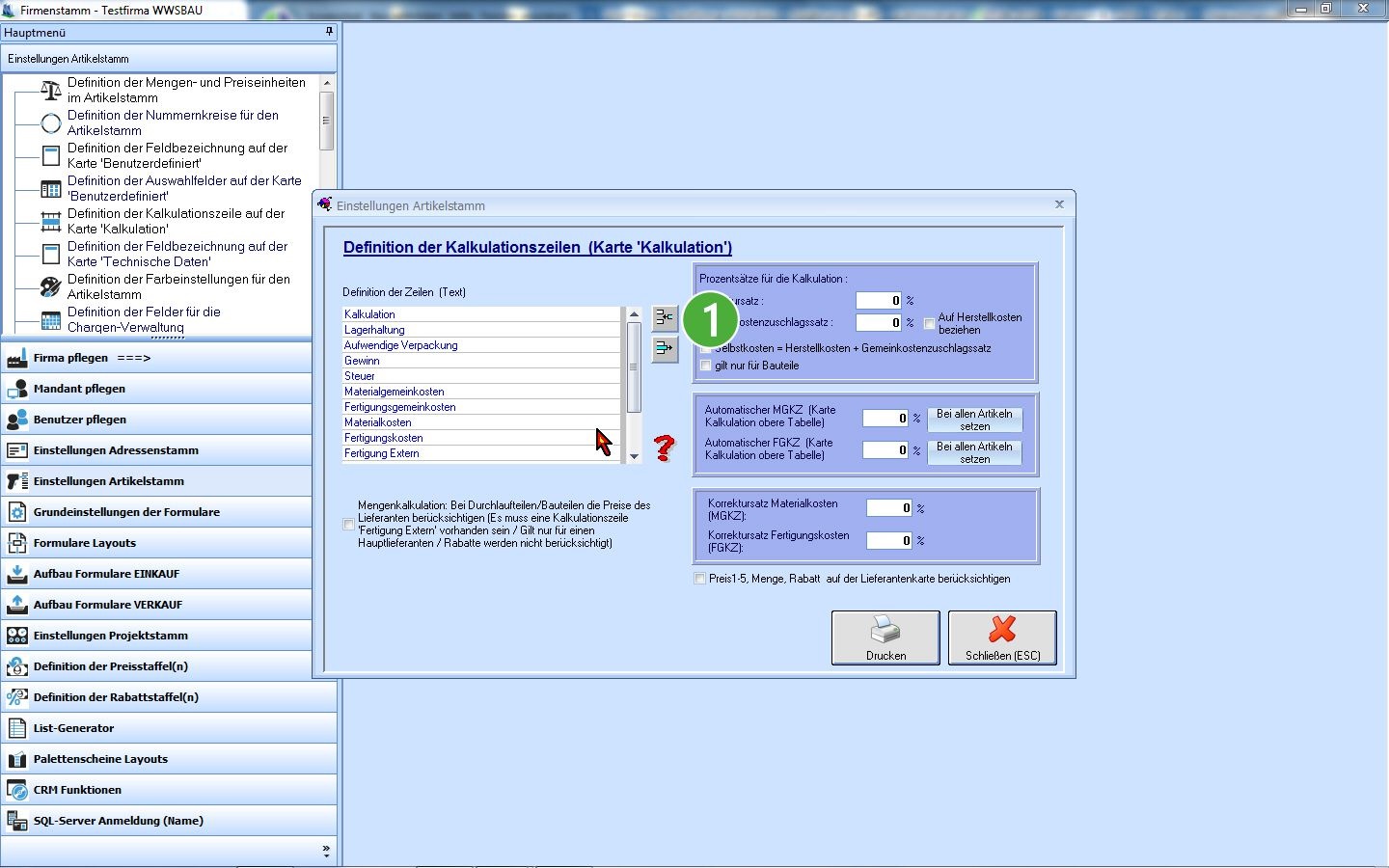Click the Preisstaffel icon

pos(17,666)
